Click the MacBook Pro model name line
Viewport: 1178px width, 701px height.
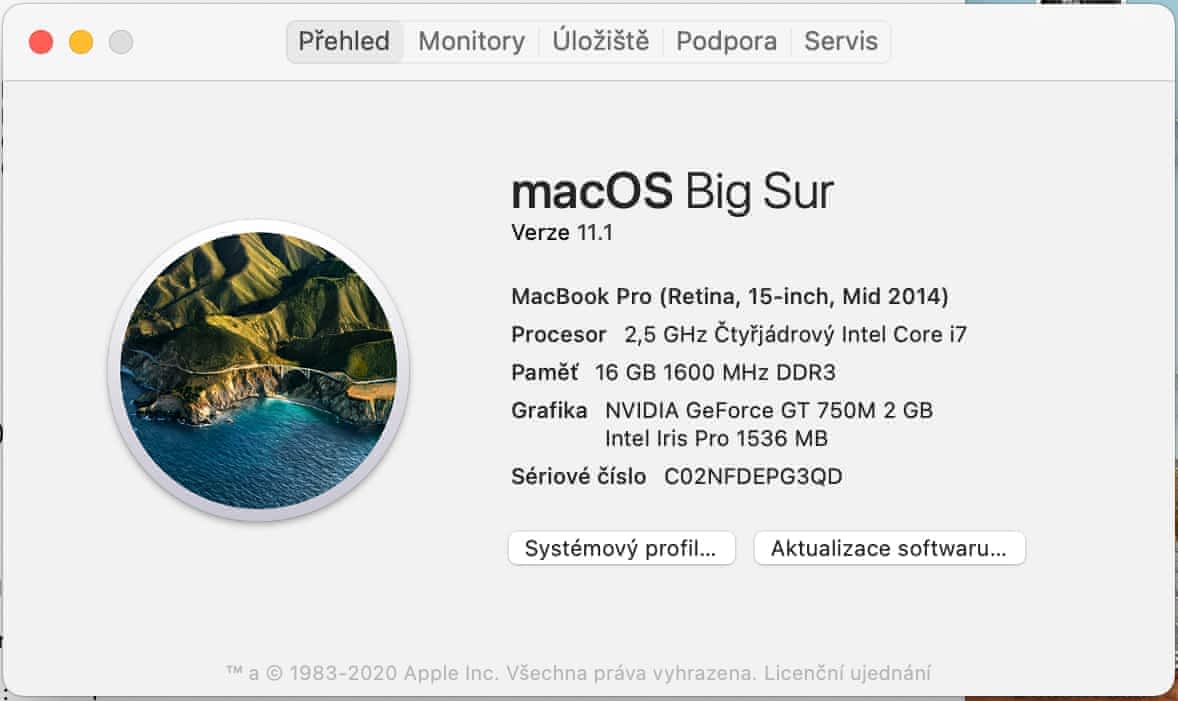729,296
